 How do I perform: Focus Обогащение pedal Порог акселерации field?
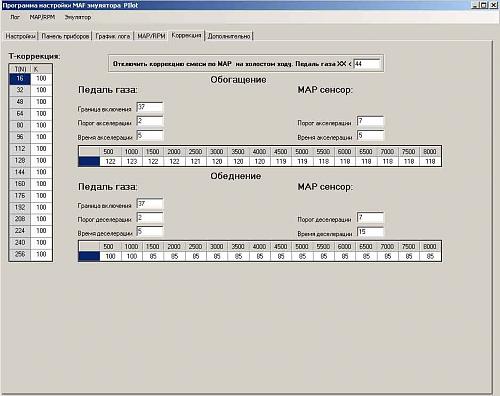coord(150,121)
